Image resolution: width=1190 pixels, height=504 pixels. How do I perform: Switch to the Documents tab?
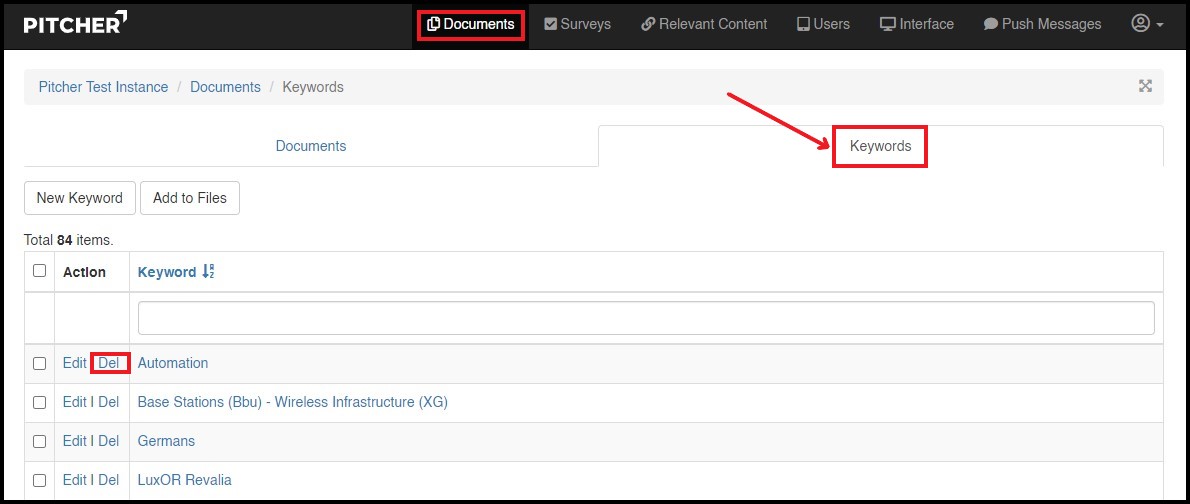(311, 146)
